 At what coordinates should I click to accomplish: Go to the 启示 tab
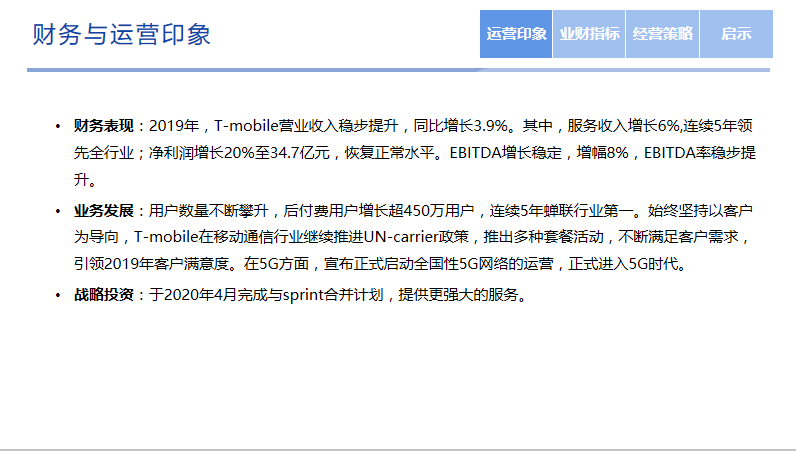736,34
